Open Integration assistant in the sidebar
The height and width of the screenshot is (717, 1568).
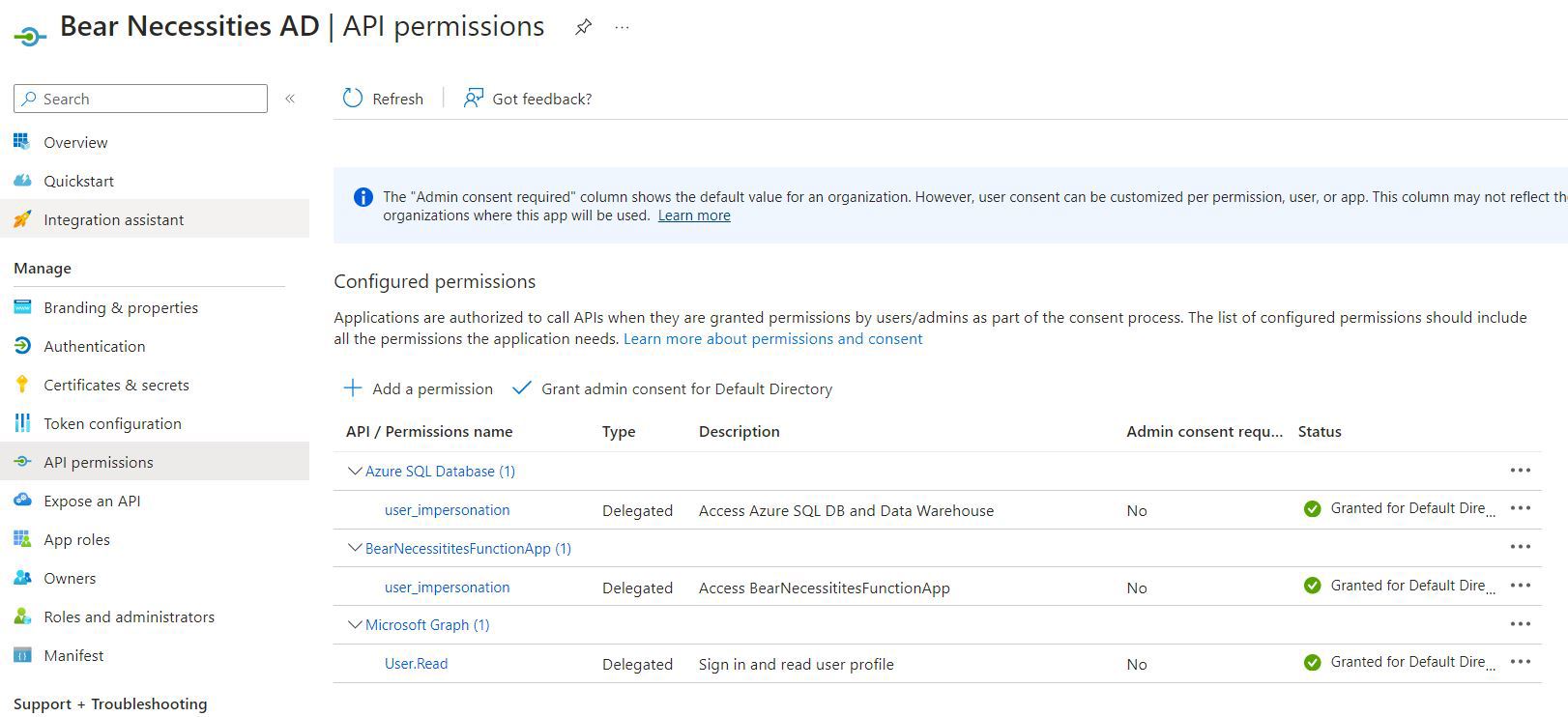pyautogui.click(x=113, y=219)
